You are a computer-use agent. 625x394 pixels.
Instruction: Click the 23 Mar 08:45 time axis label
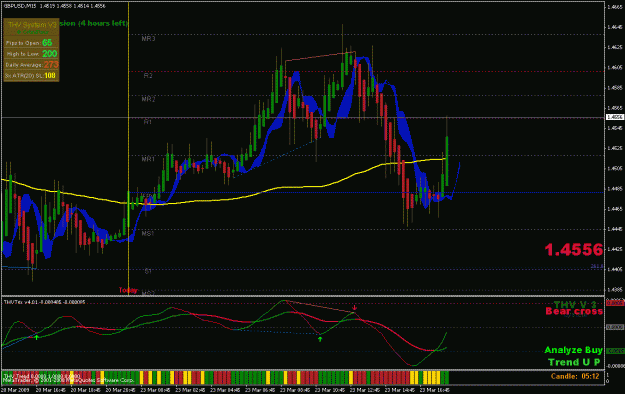click(295, 390)
